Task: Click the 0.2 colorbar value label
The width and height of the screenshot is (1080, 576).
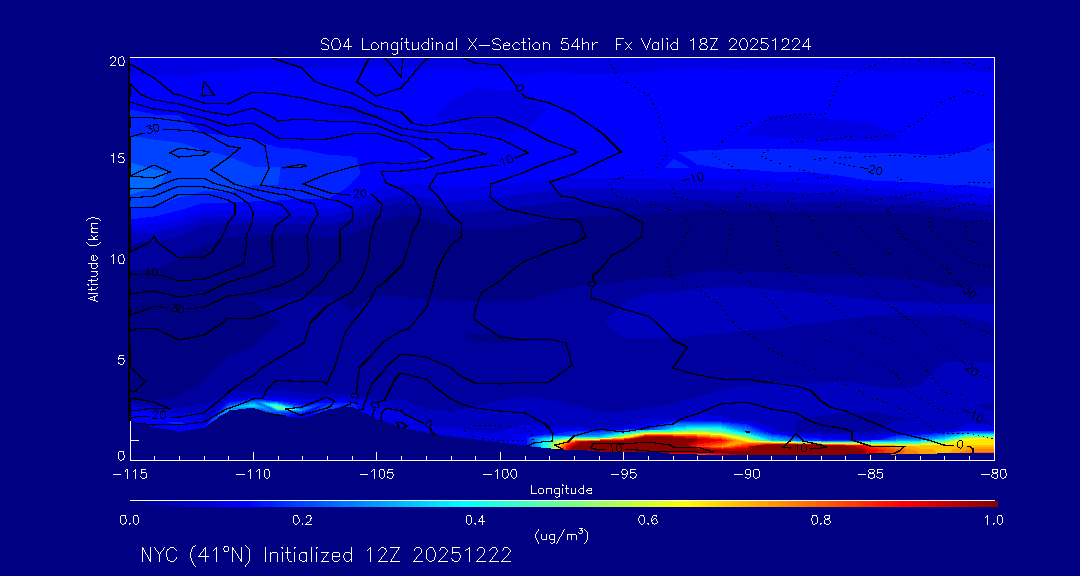Action: tap(303, 520)
